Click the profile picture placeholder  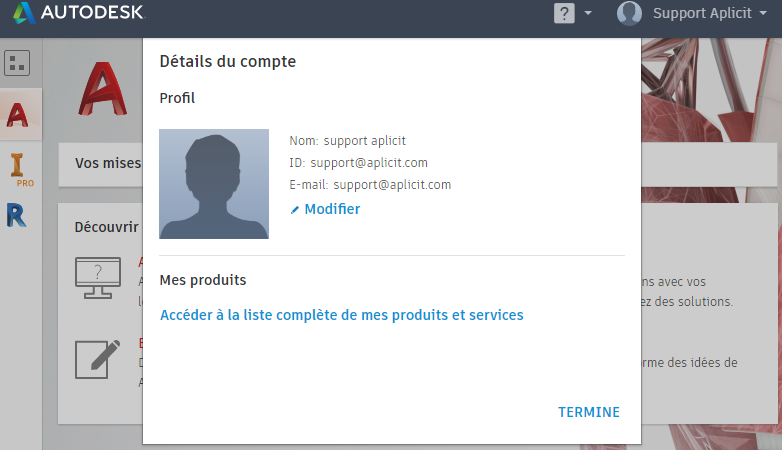coord(214,184)
